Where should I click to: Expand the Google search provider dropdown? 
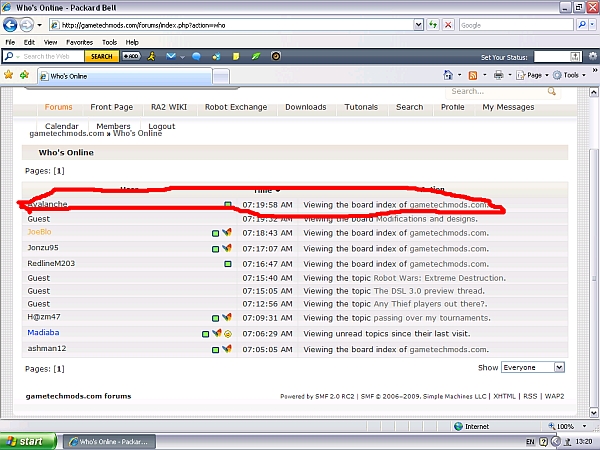[x=592, y=25]
